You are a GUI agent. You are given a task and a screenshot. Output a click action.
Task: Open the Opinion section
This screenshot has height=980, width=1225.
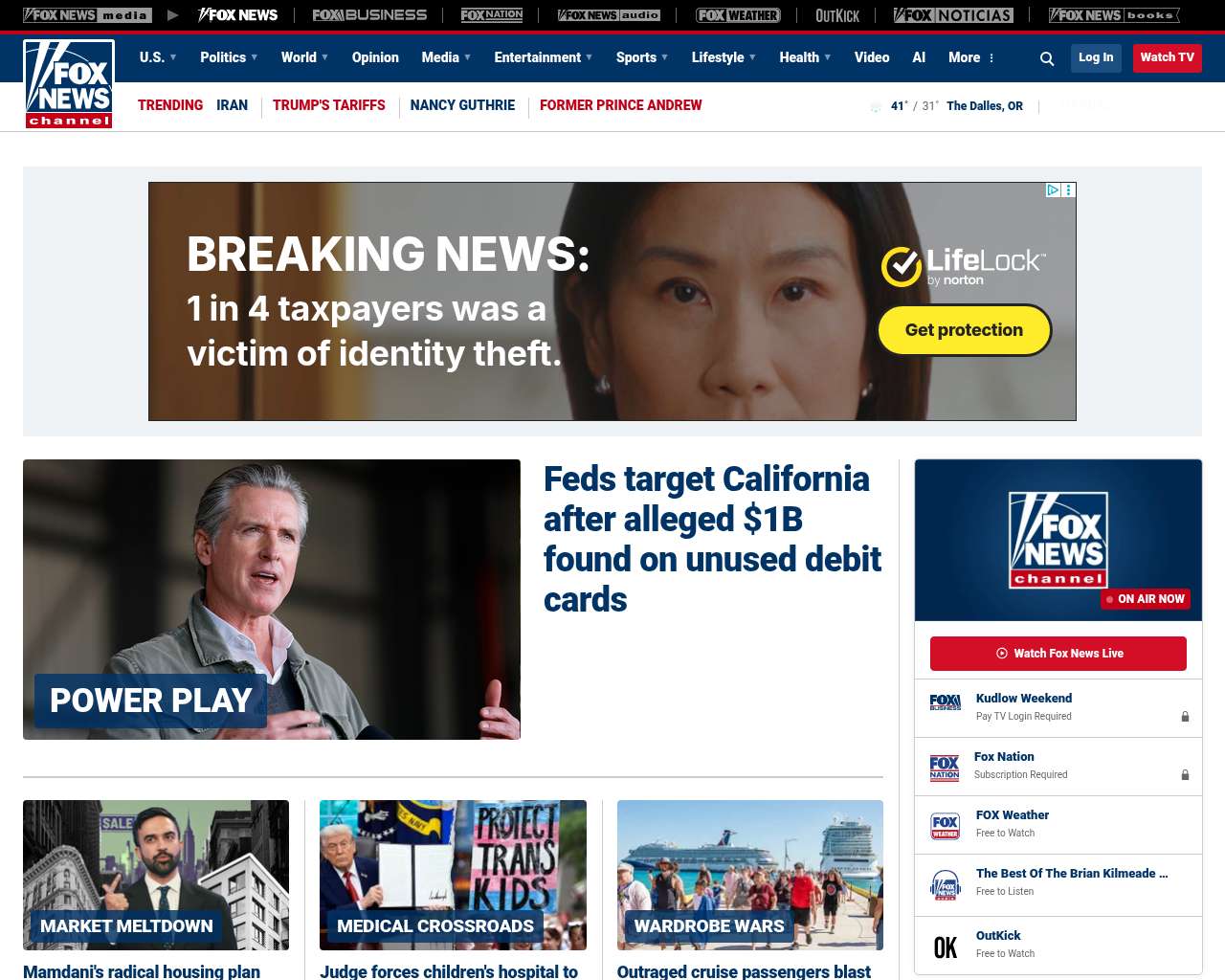click(x=375, y=57)
